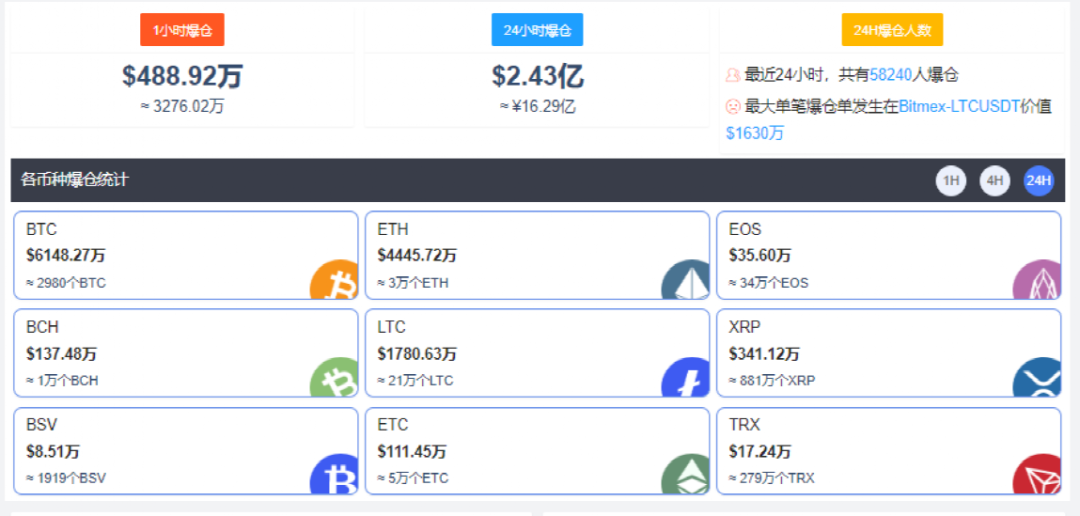Switch statistics to 4H timeframe
The image size is (1080, 516).
pos(994,181)
